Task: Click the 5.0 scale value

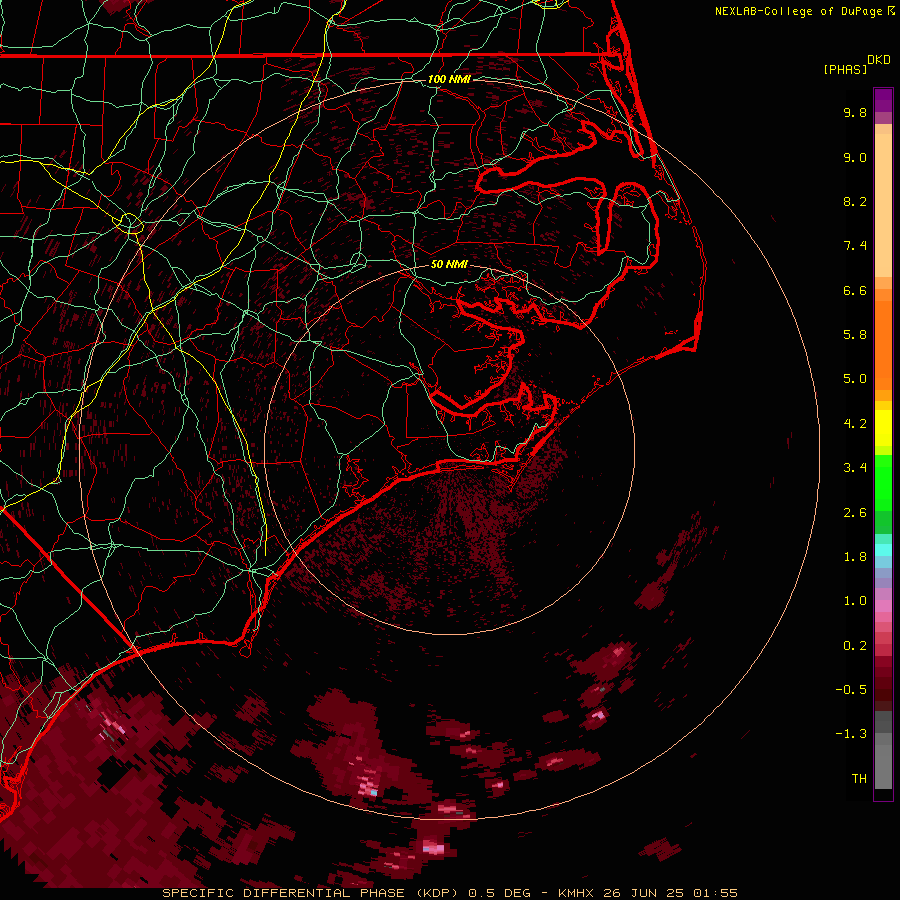Action: pyautogui.click(x=855, y=379)
